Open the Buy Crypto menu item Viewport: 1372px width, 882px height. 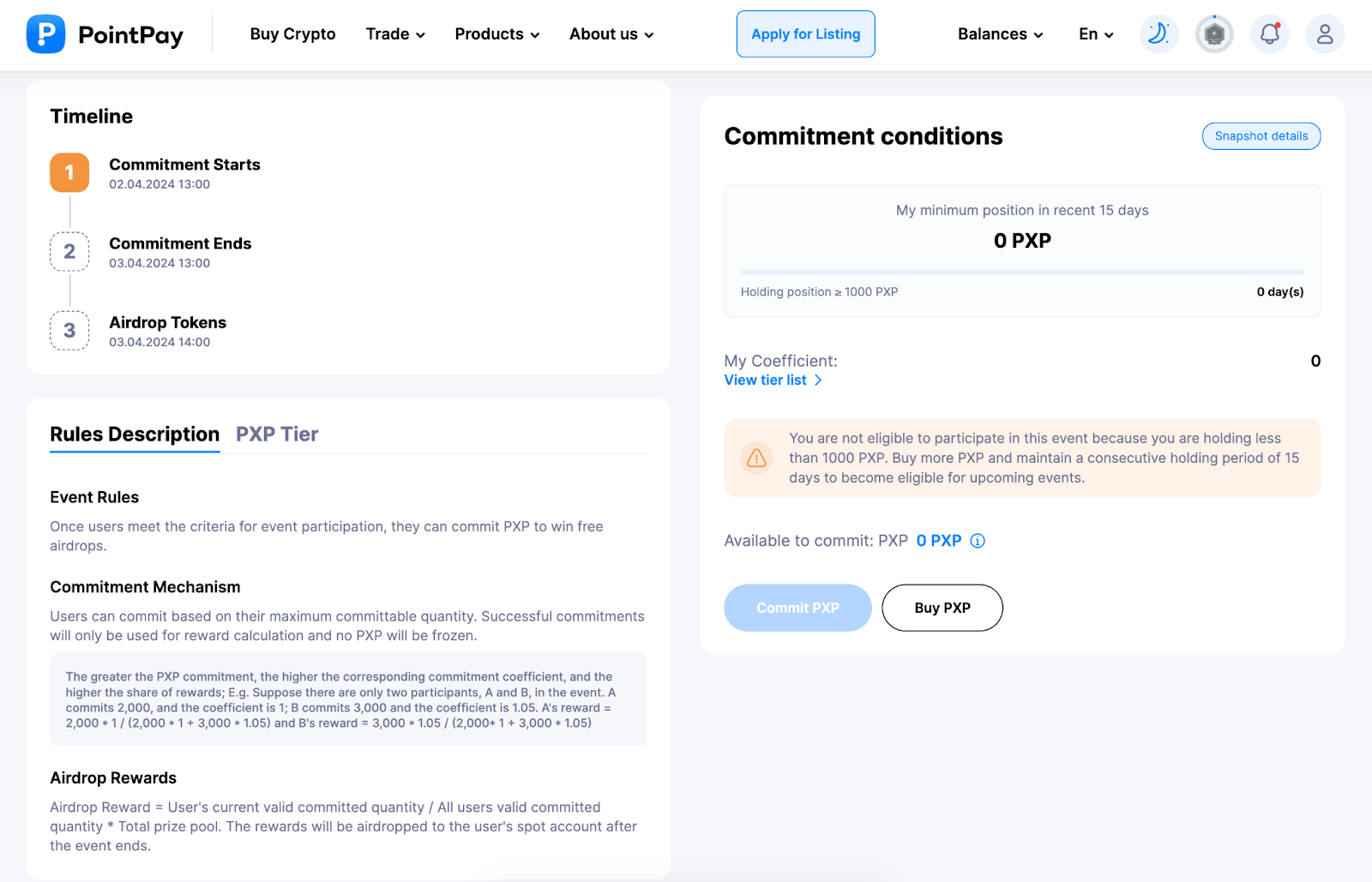(x=292, y=34)
